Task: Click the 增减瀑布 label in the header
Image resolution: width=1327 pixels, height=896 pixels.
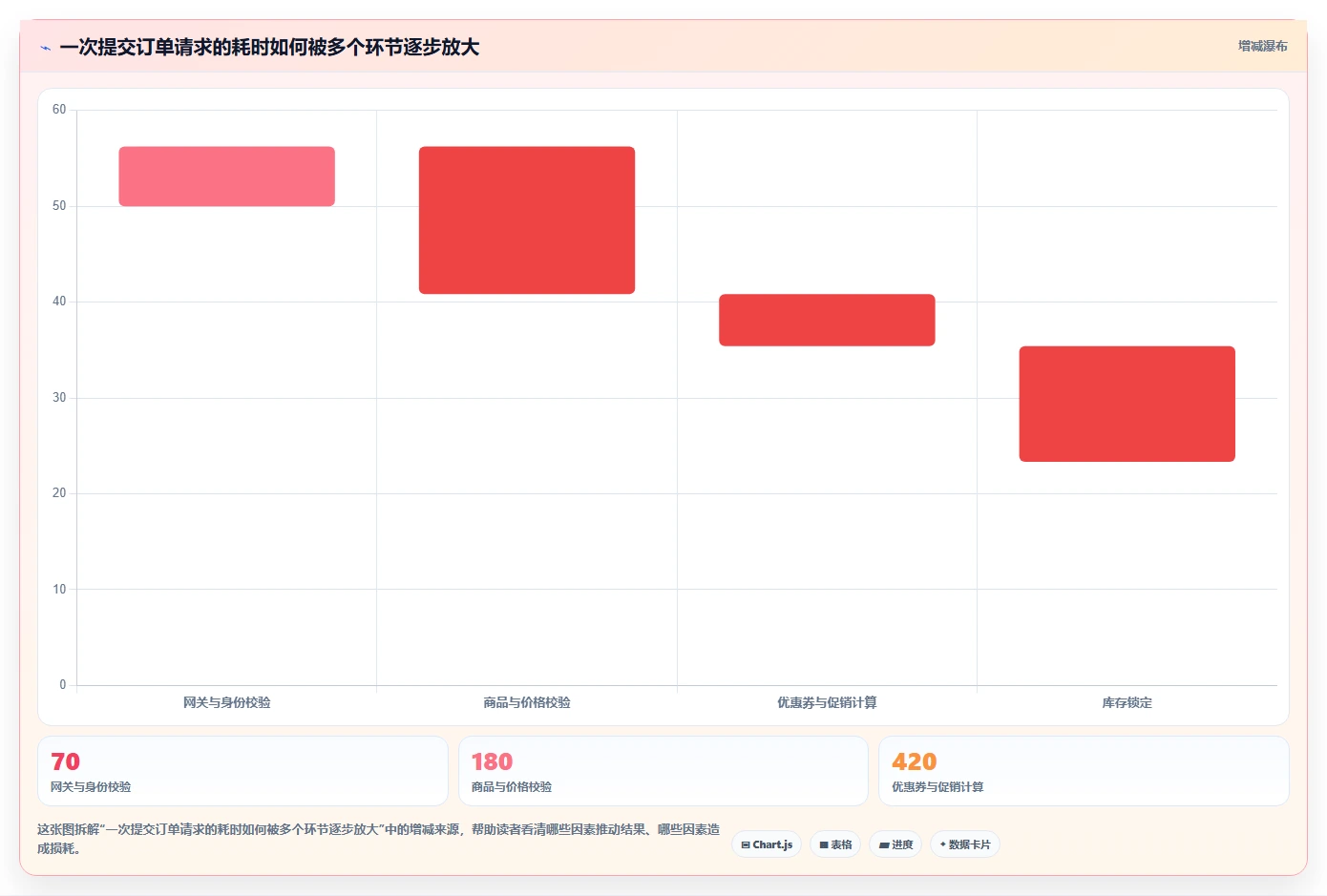Action: point(1262,46)
